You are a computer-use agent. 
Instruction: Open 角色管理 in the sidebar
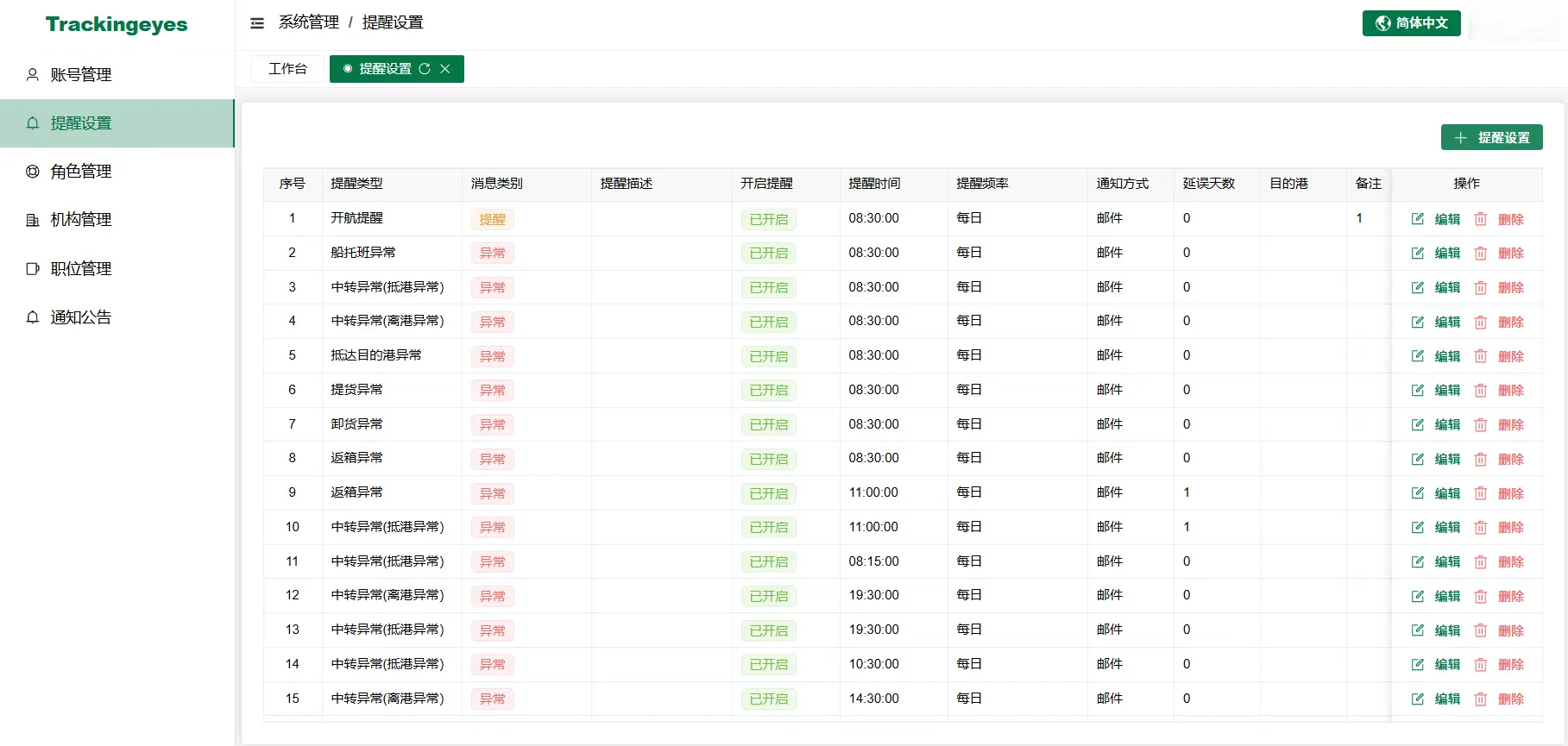117,172
